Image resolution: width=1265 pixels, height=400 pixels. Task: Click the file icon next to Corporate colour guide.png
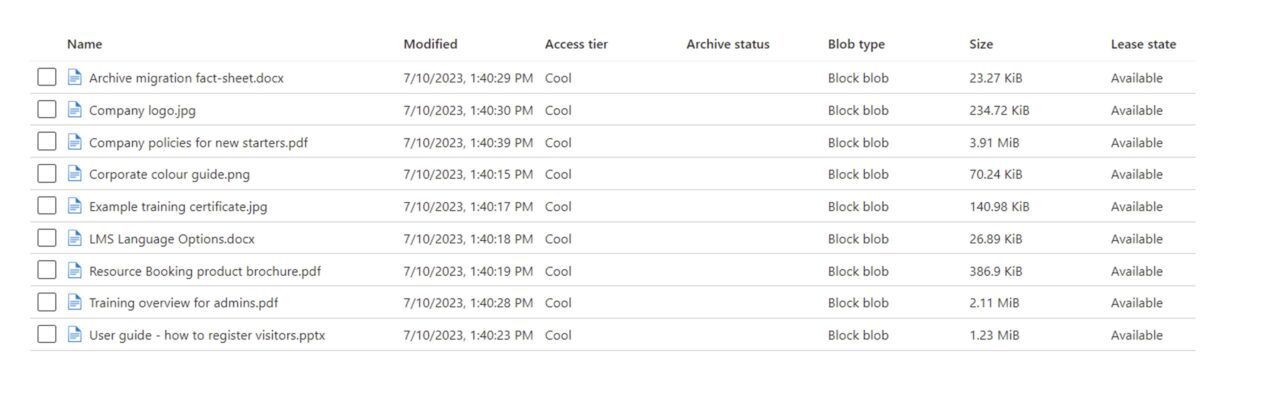[74, 174]
